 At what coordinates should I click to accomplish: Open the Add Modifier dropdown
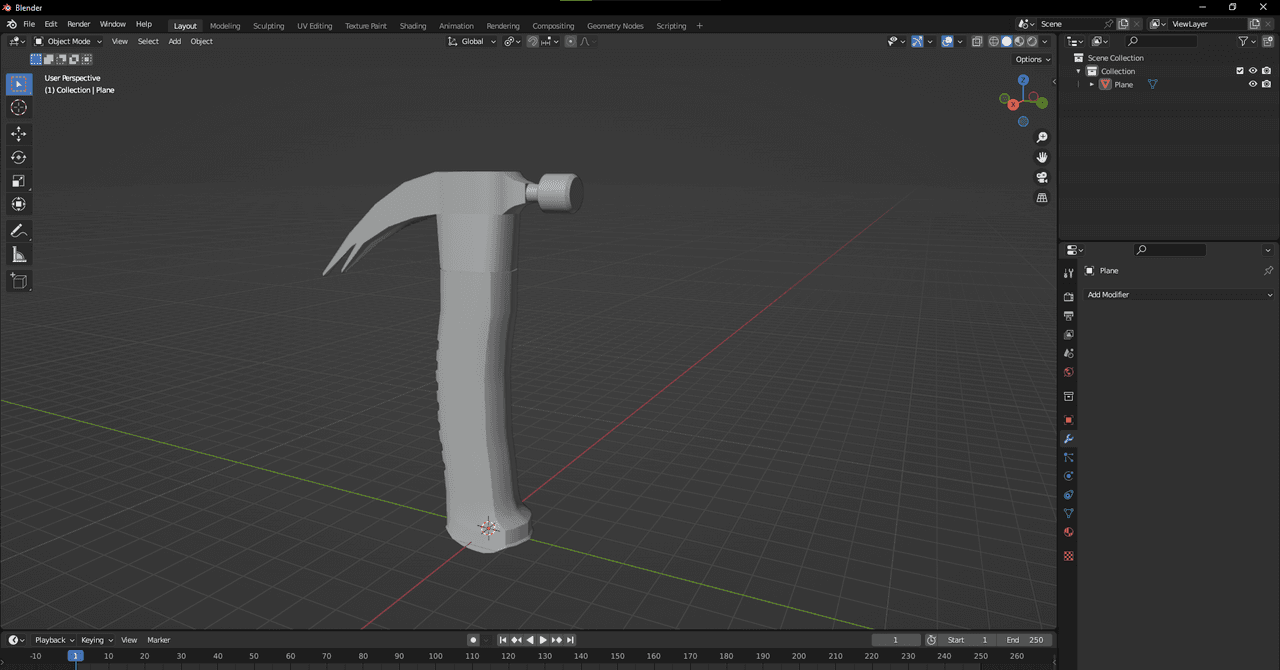(1180, 295)
